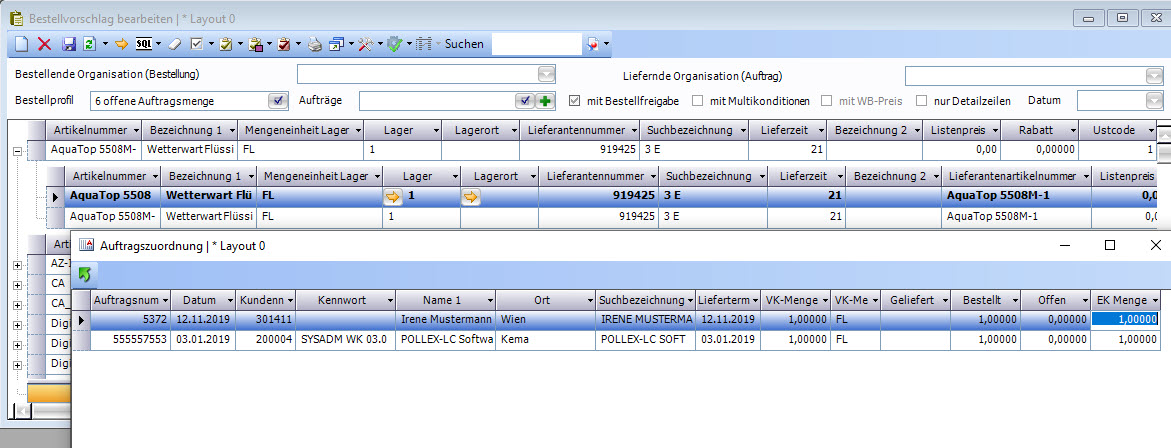Save using the floppy disk icon

tap(69, 44)
